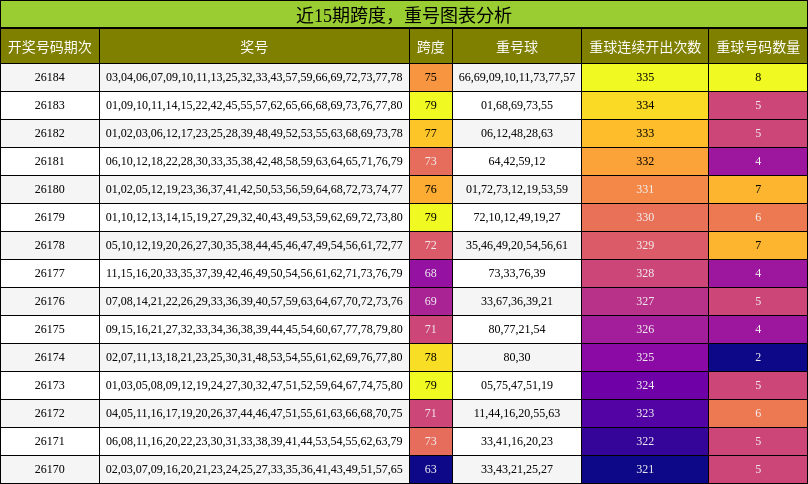This screenshot has width=808, height=484.
Task: Click repeat balls 11,44,16,20,55,63
Action: [517, 413]
